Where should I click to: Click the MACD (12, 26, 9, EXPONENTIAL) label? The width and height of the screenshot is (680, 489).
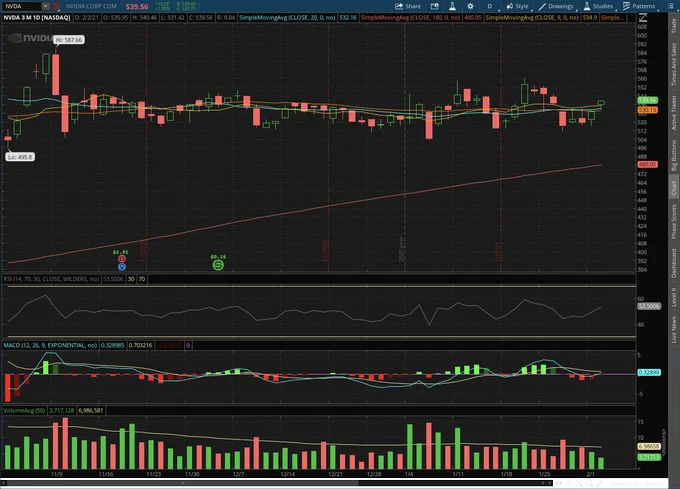(x=50, y=346)
